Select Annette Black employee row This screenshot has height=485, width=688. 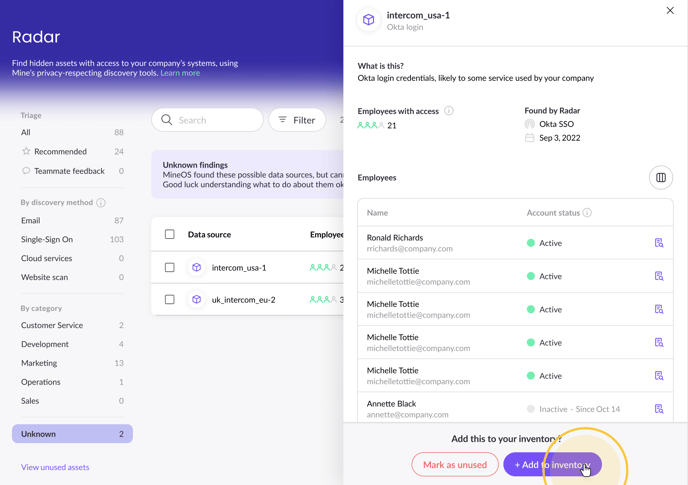point(515,408)
